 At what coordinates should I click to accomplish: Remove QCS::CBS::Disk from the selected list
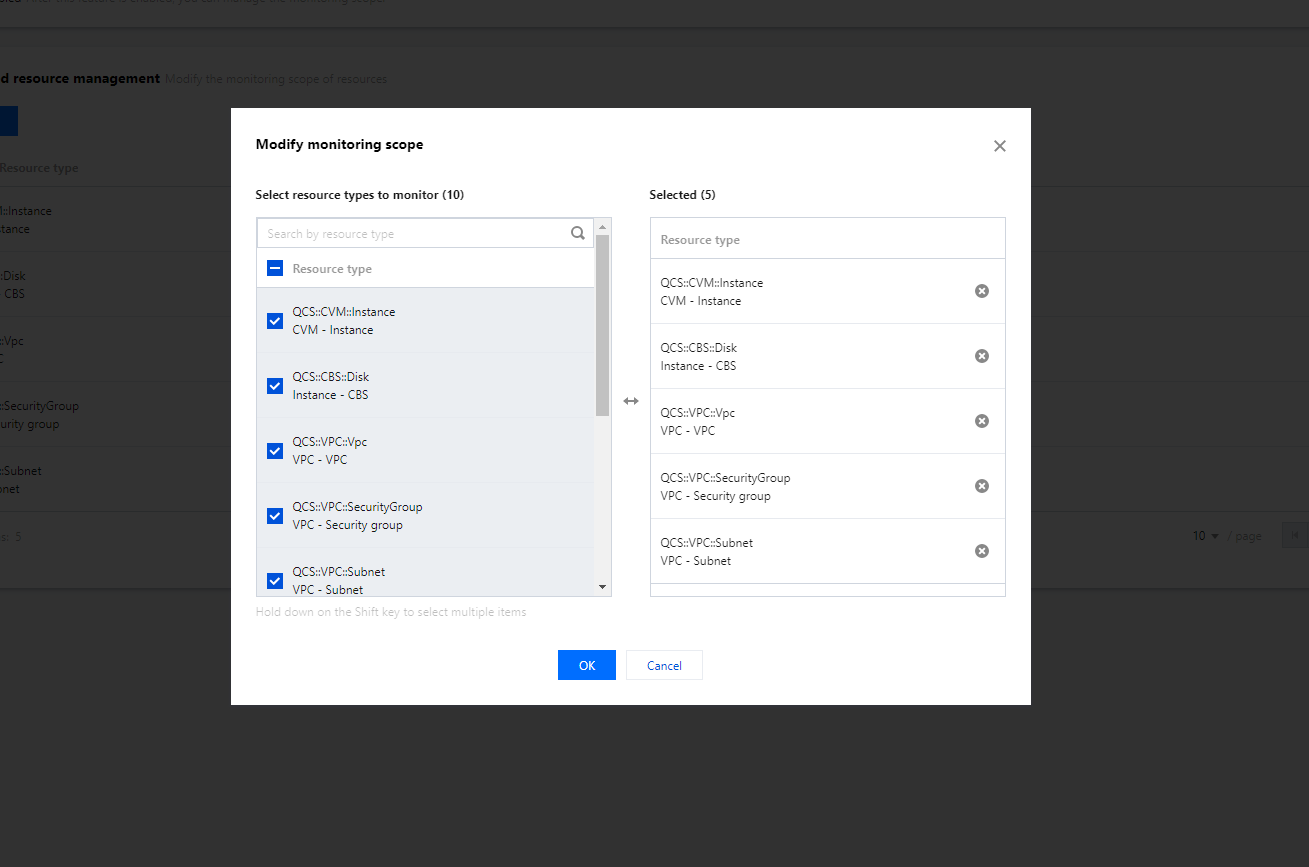pos(982,356)
